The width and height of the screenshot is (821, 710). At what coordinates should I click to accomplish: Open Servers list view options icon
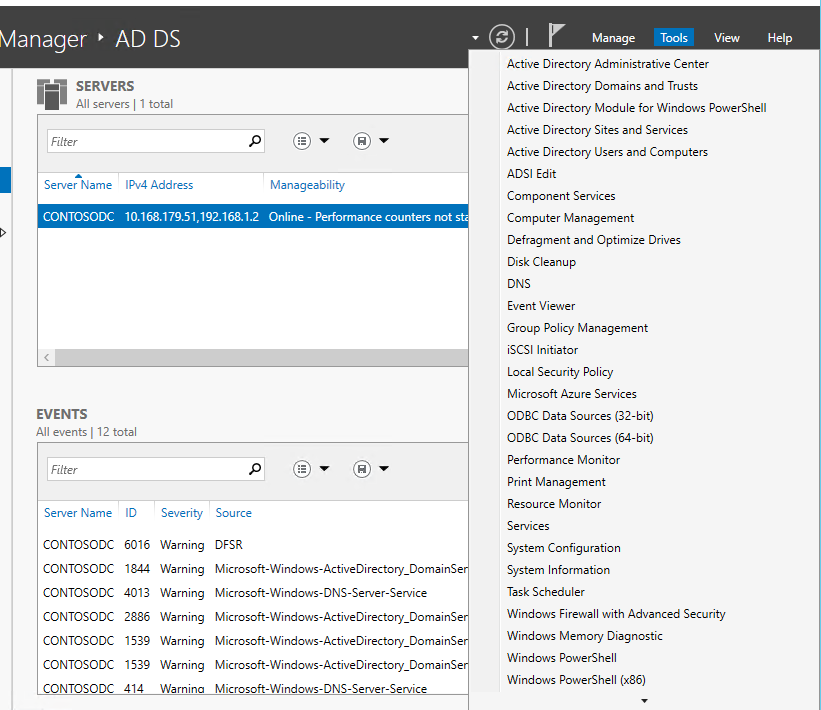pyautogui.click(x=302, y=141)
